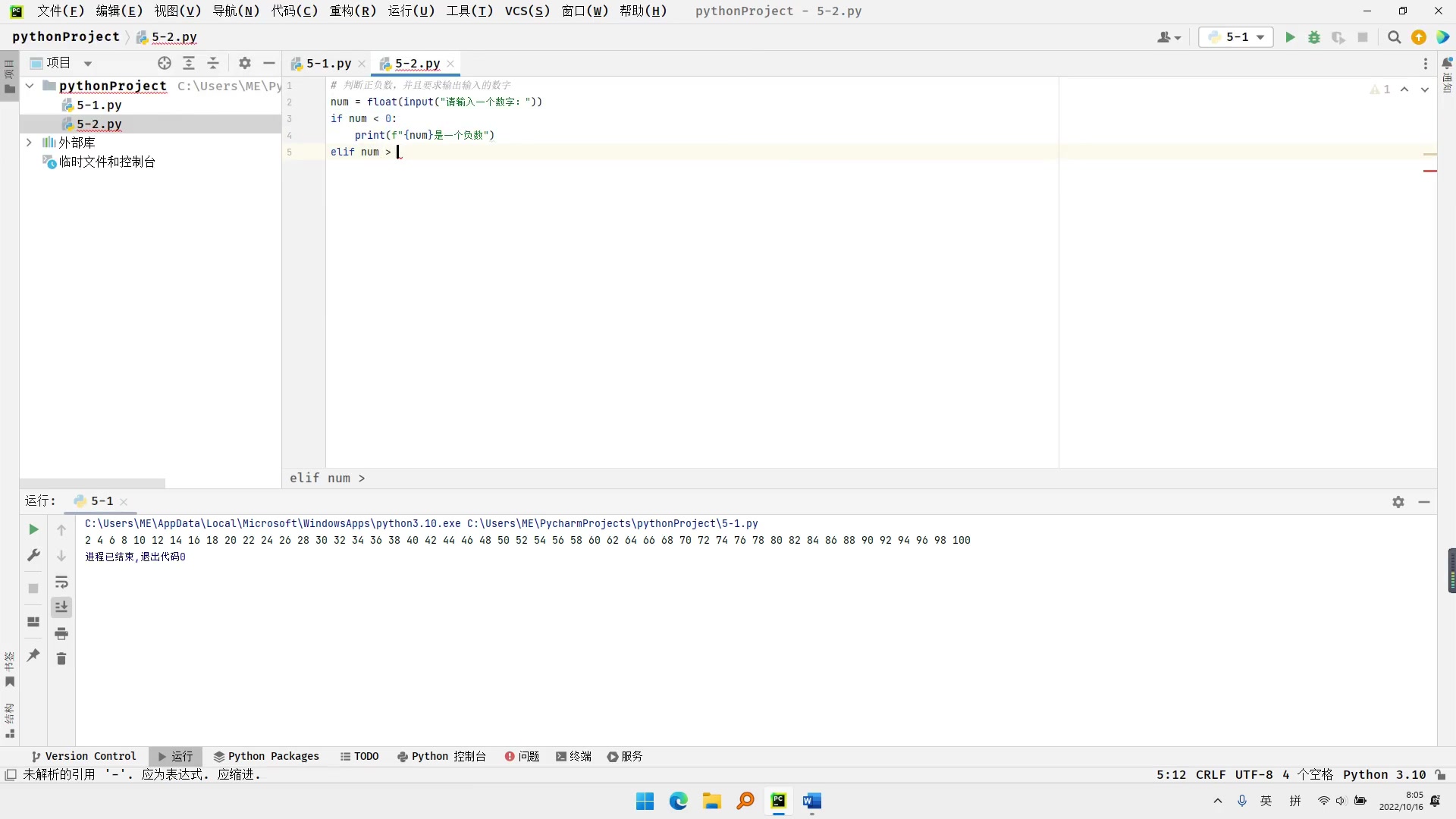Open run configuration wrench in the run panel
The height and width of the screenshot is (819, 1456).
(33, 555)
